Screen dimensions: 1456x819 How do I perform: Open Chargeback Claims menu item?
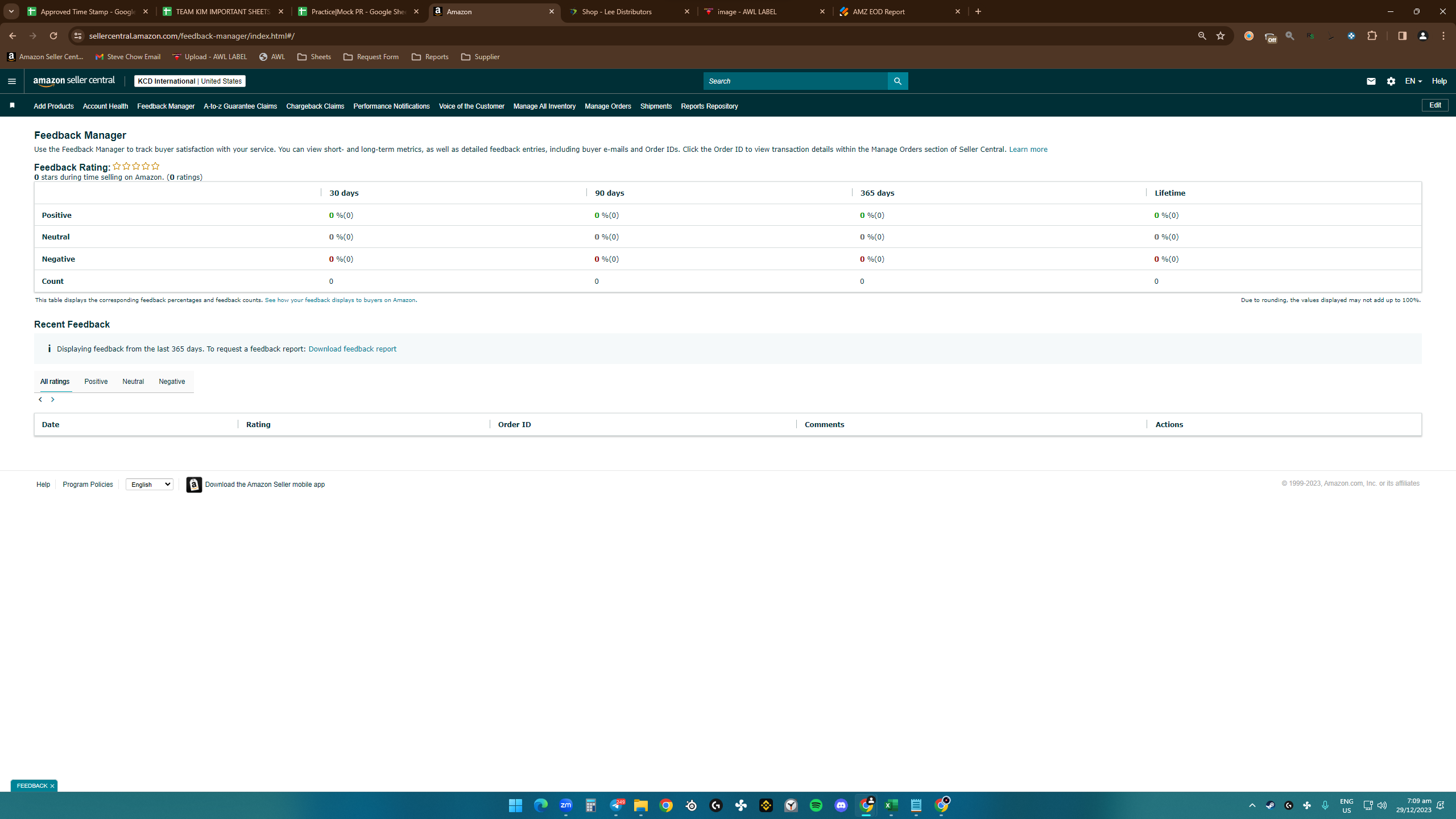pyautogui.click(x=315, y=106)
